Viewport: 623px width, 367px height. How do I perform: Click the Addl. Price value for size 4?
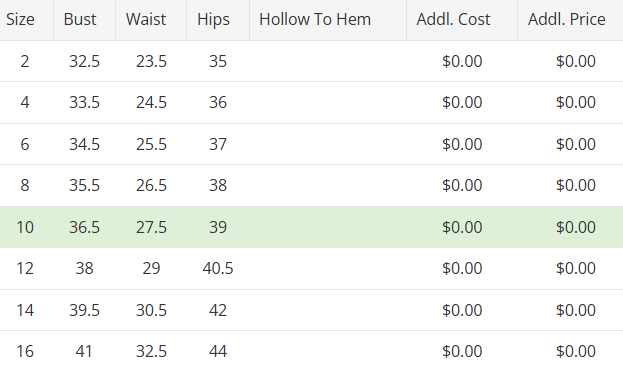pyautogui.click(x=576, y=102)
